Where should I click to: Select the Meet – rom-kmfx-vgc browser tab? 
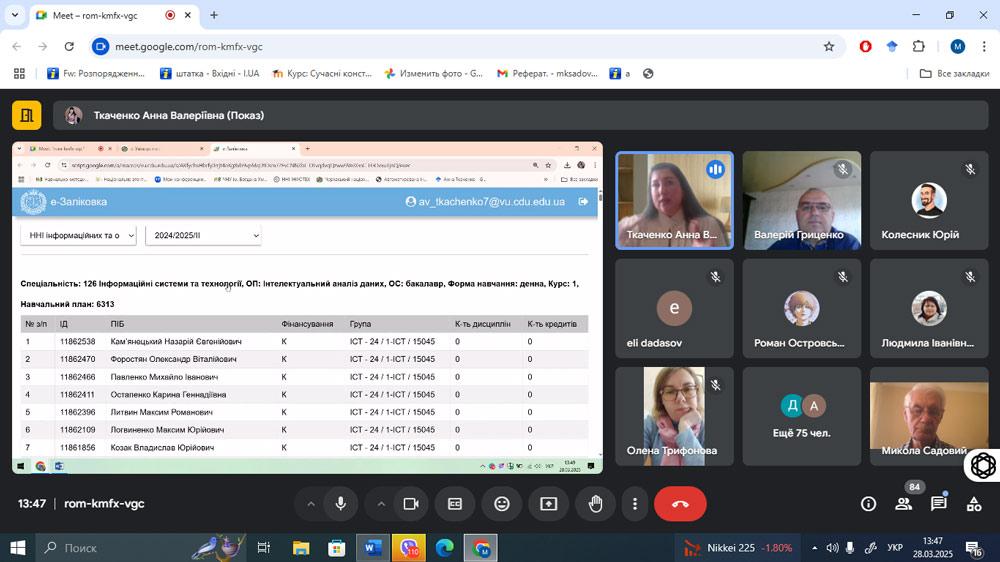point(100,15)
